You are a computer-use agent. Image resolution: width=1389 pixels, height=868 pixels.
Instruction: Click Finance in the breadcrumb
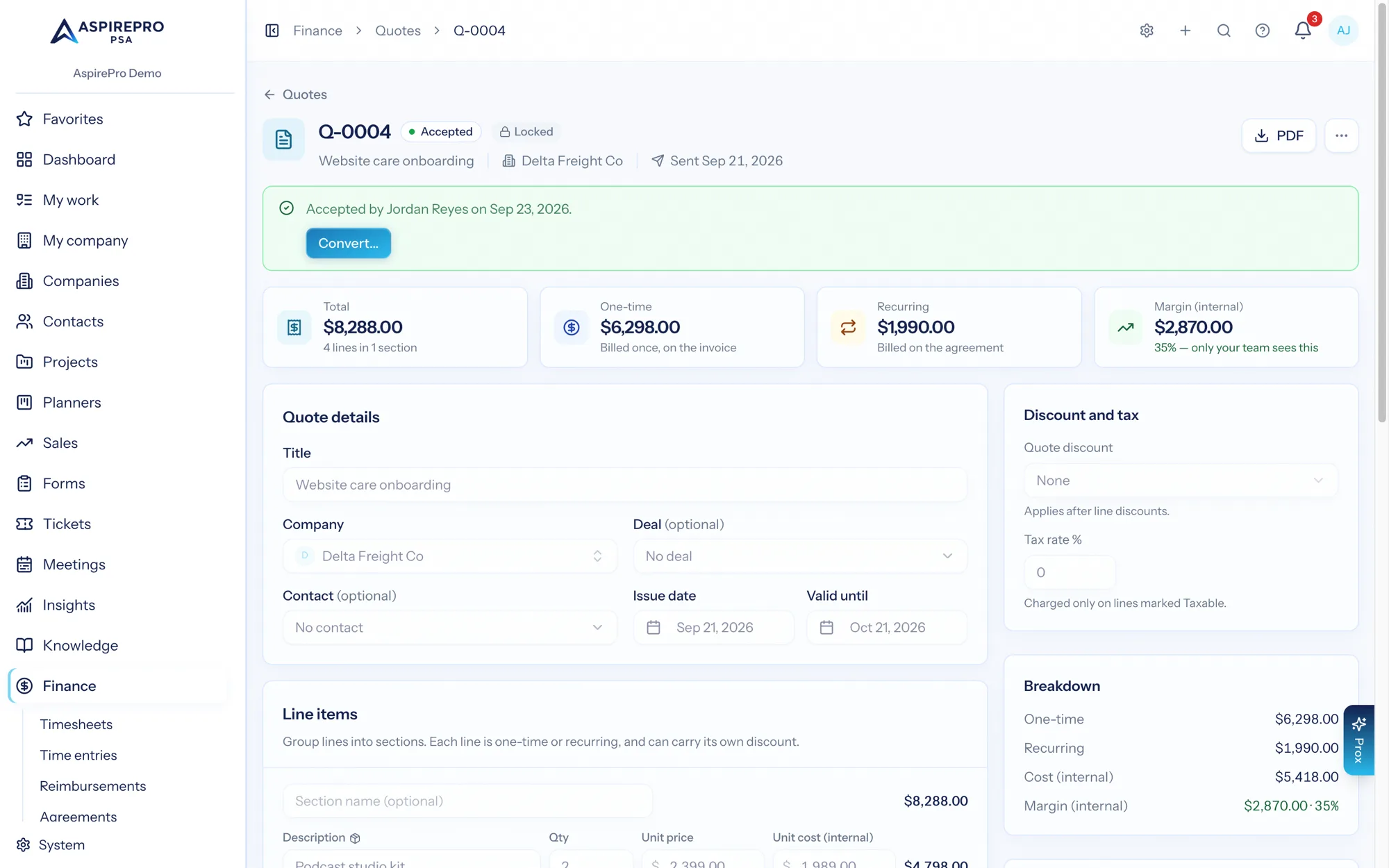tap(317, 31)
